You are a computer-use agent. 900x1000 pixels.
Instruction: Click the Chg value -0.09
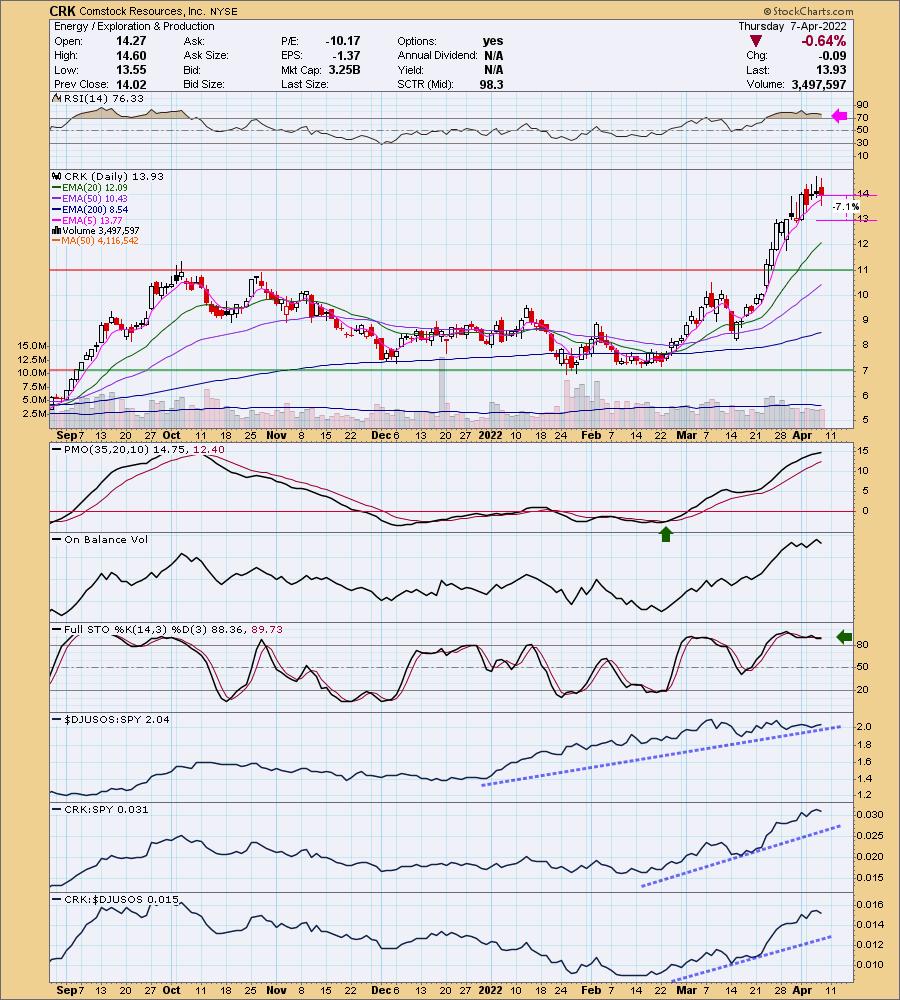(834, 55)
